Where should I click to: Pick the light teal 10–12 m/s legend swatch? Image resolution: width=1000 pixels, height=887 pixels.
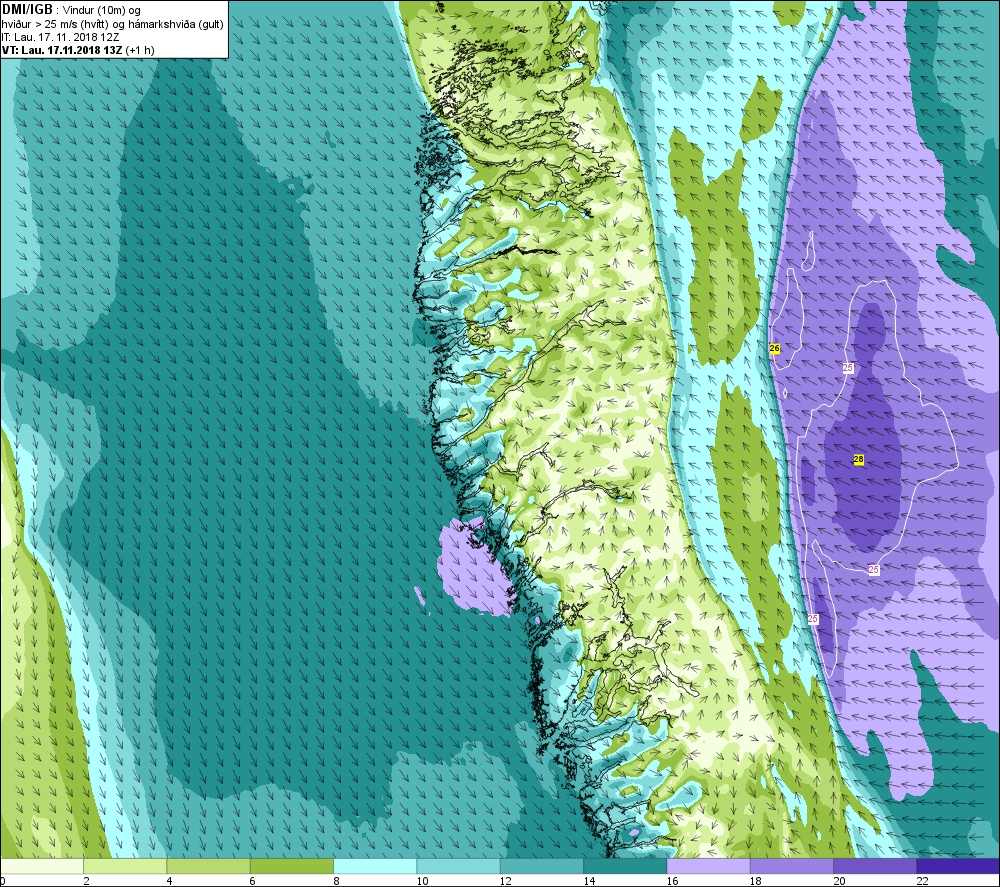tap(459, 866)
